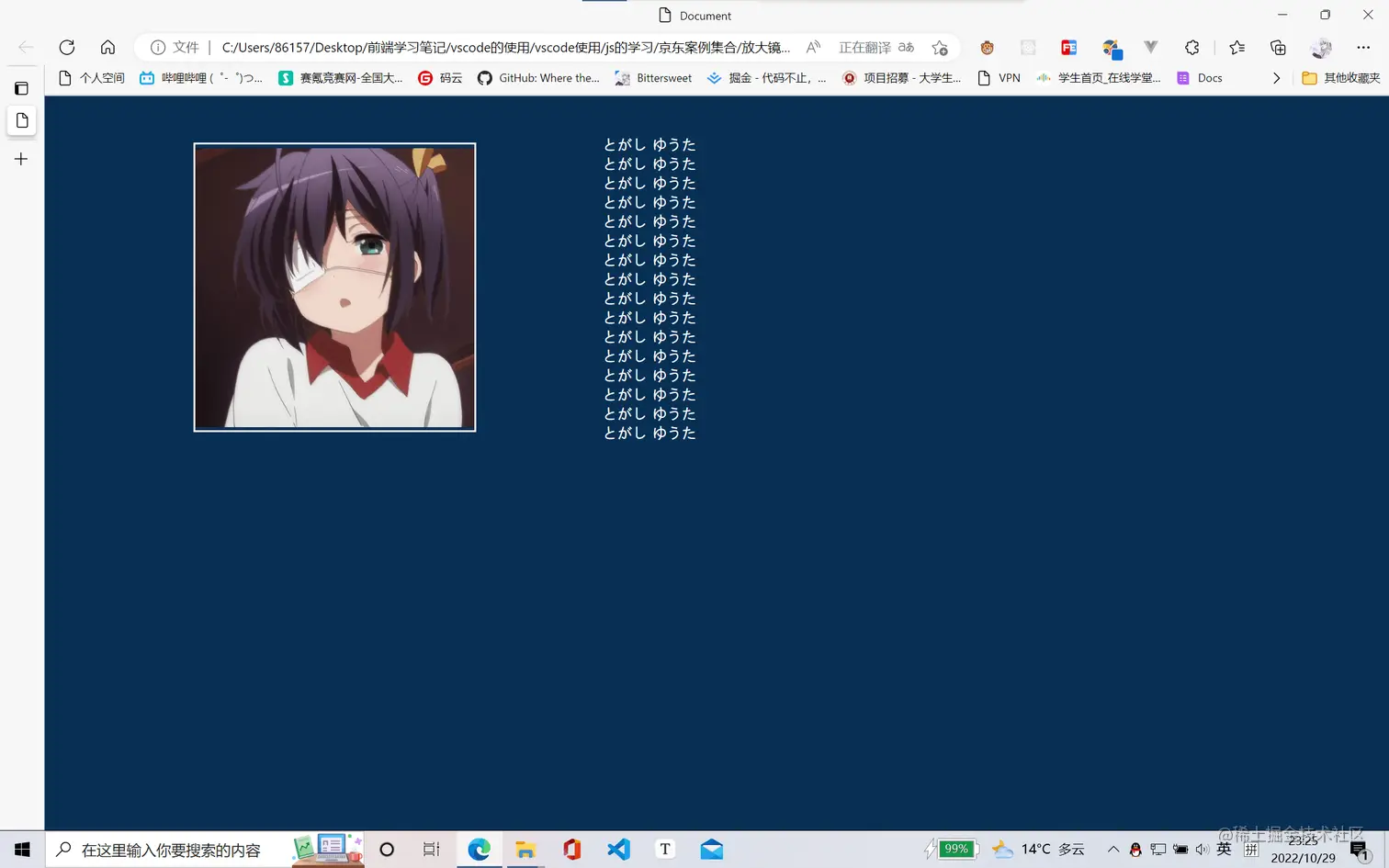Screen dimensions: 1389x868
Task: Open the Vue devtools extension icon
Action: click(x=1151, y=47)
